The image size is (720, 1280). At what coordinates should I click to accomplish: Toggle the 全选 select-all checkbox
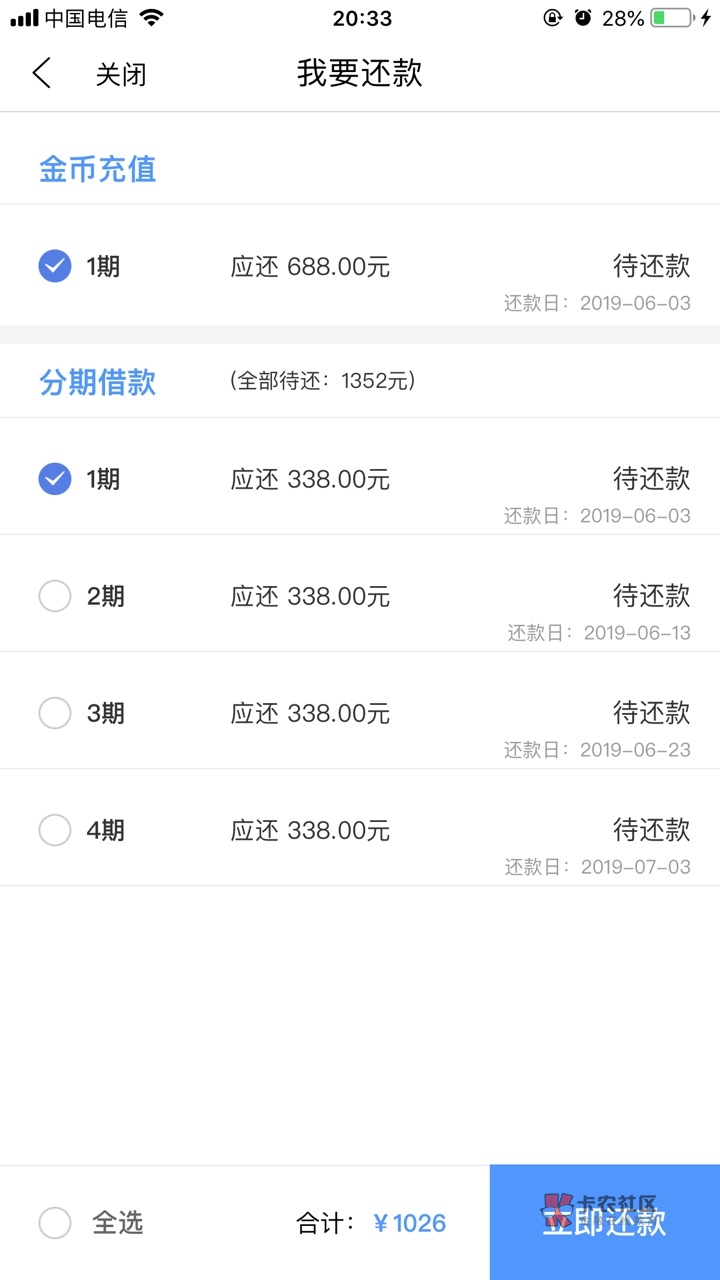coord(55,1222)
